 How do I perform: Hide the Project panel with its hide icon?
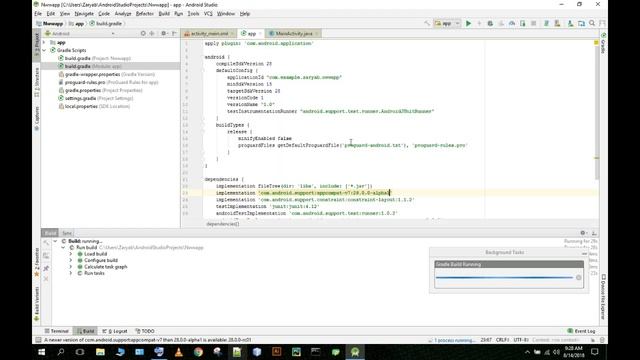coord(174,33)
